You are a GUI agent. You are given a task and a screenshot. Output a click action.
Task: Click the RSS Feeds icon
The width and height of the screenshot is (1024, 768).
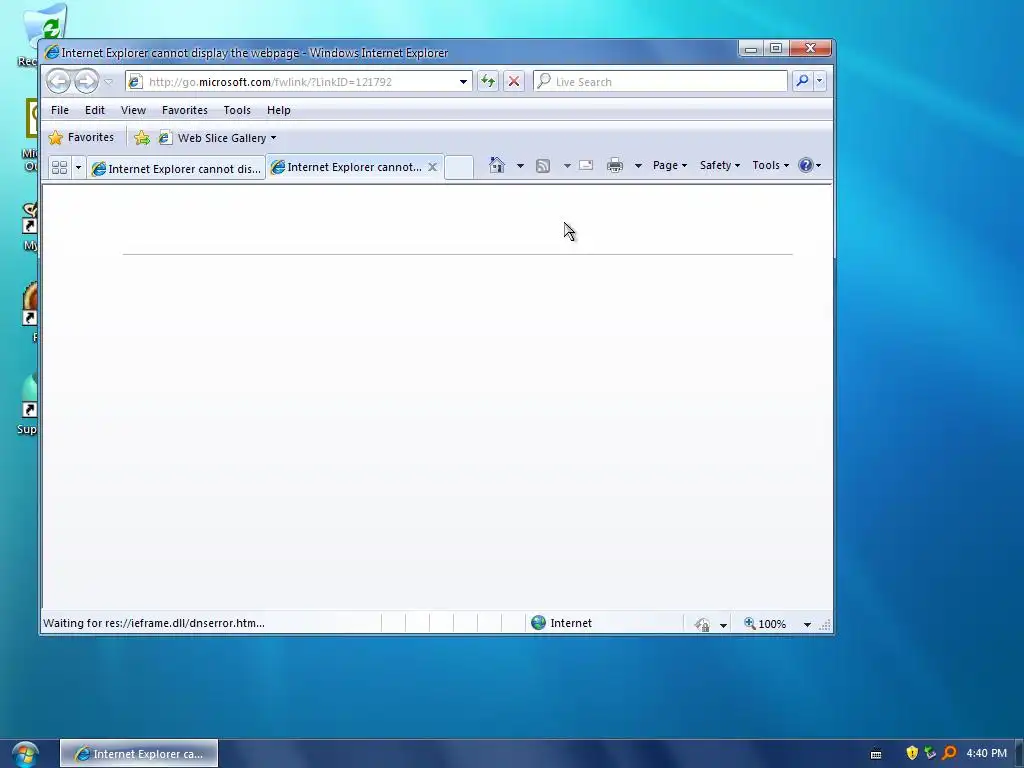point(543,165)
